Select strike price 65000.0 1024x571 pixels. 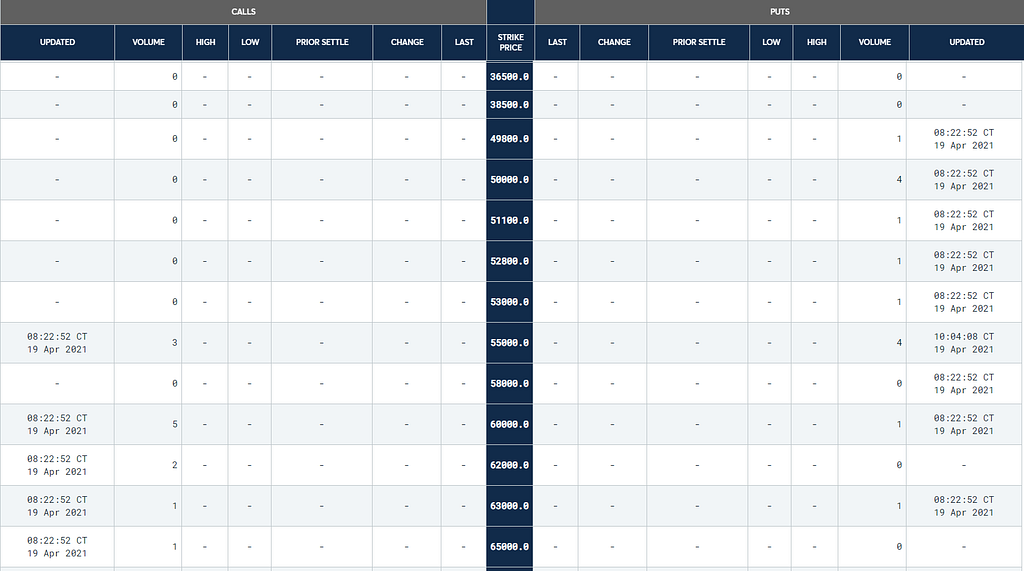(x=509, y=547)
